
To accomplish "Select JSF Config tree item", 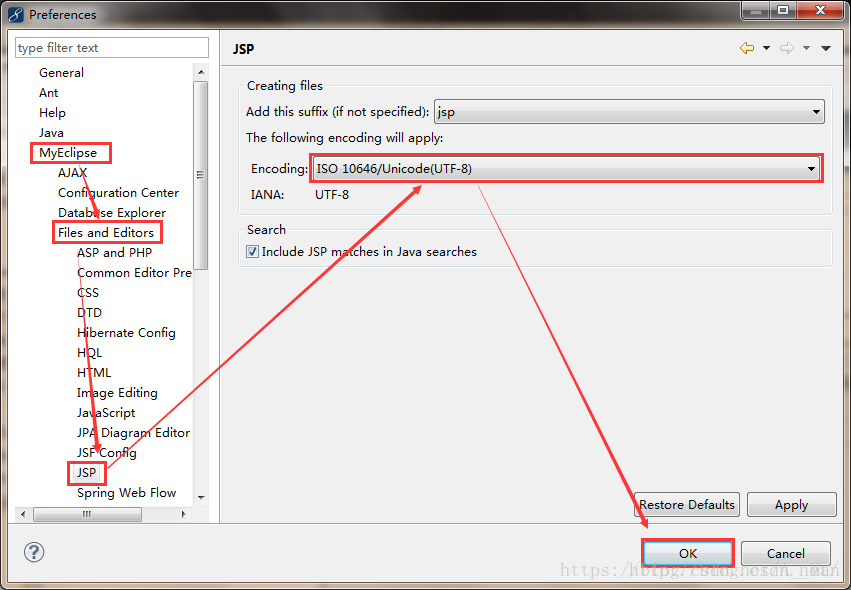I will 106,453.
